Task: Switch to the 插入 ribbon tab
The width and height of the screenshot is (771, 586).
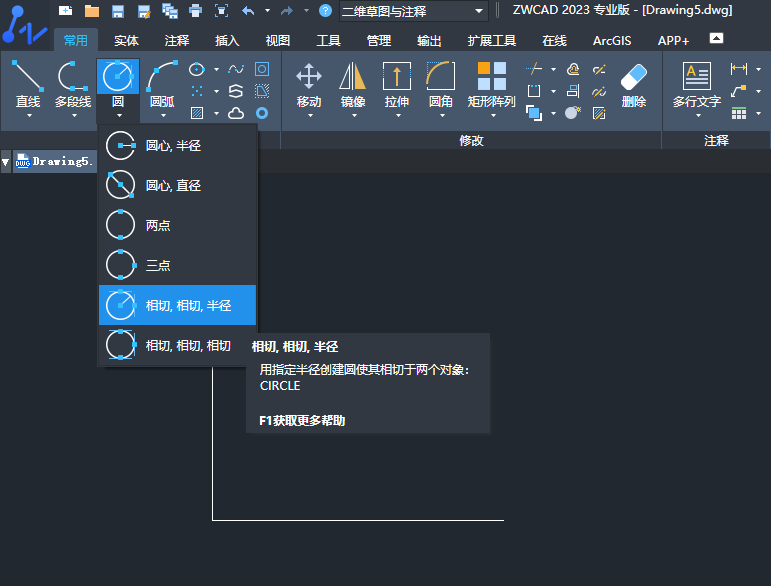Action: [227, 40]
